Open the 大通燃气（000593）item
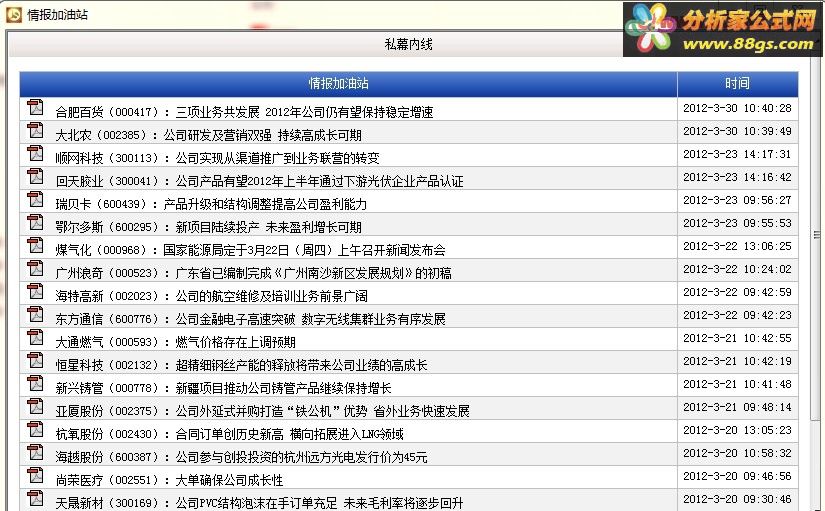Screen dimensions: 825x511 tap(175, 342)
